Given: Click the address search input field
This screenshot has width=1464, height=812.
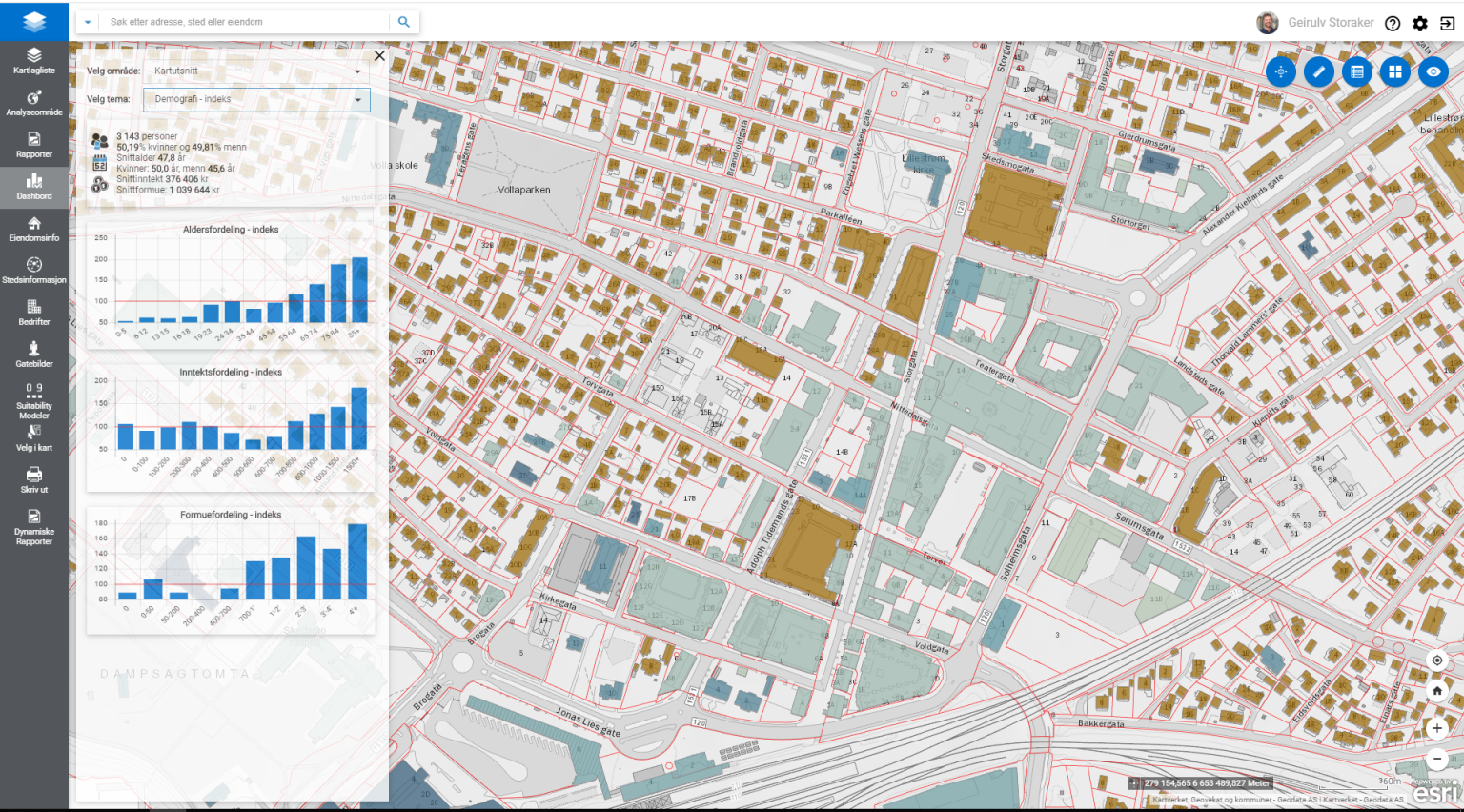Looking at the screenshot, I should (x=246, y=22).
